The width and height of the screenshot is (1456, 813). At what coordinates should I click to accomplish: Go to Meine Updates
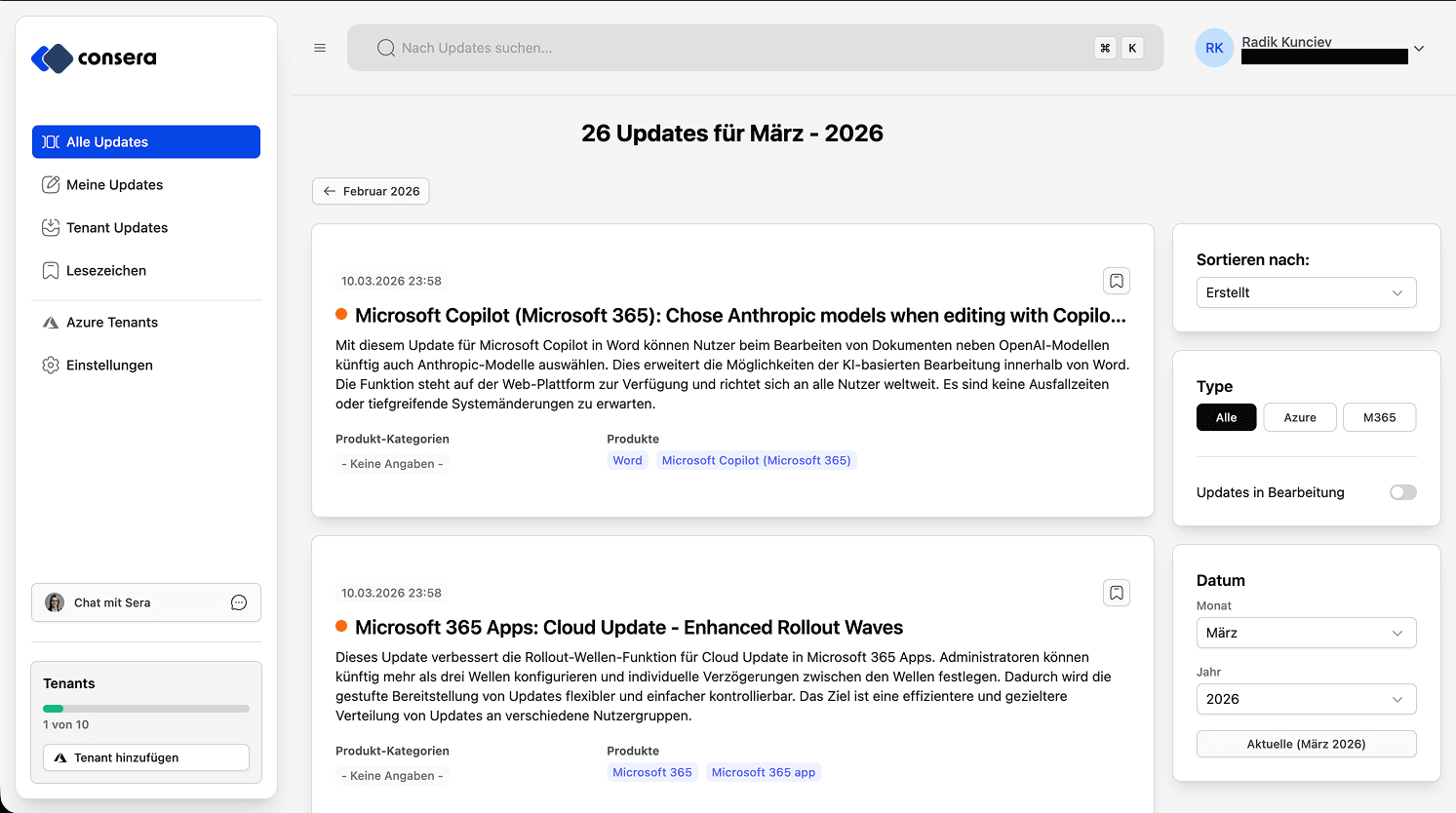(146, 184)
